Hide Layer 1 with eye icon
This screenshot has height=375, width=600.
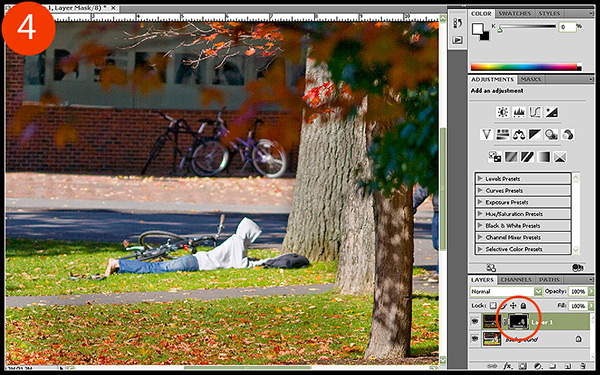(475, 322)
